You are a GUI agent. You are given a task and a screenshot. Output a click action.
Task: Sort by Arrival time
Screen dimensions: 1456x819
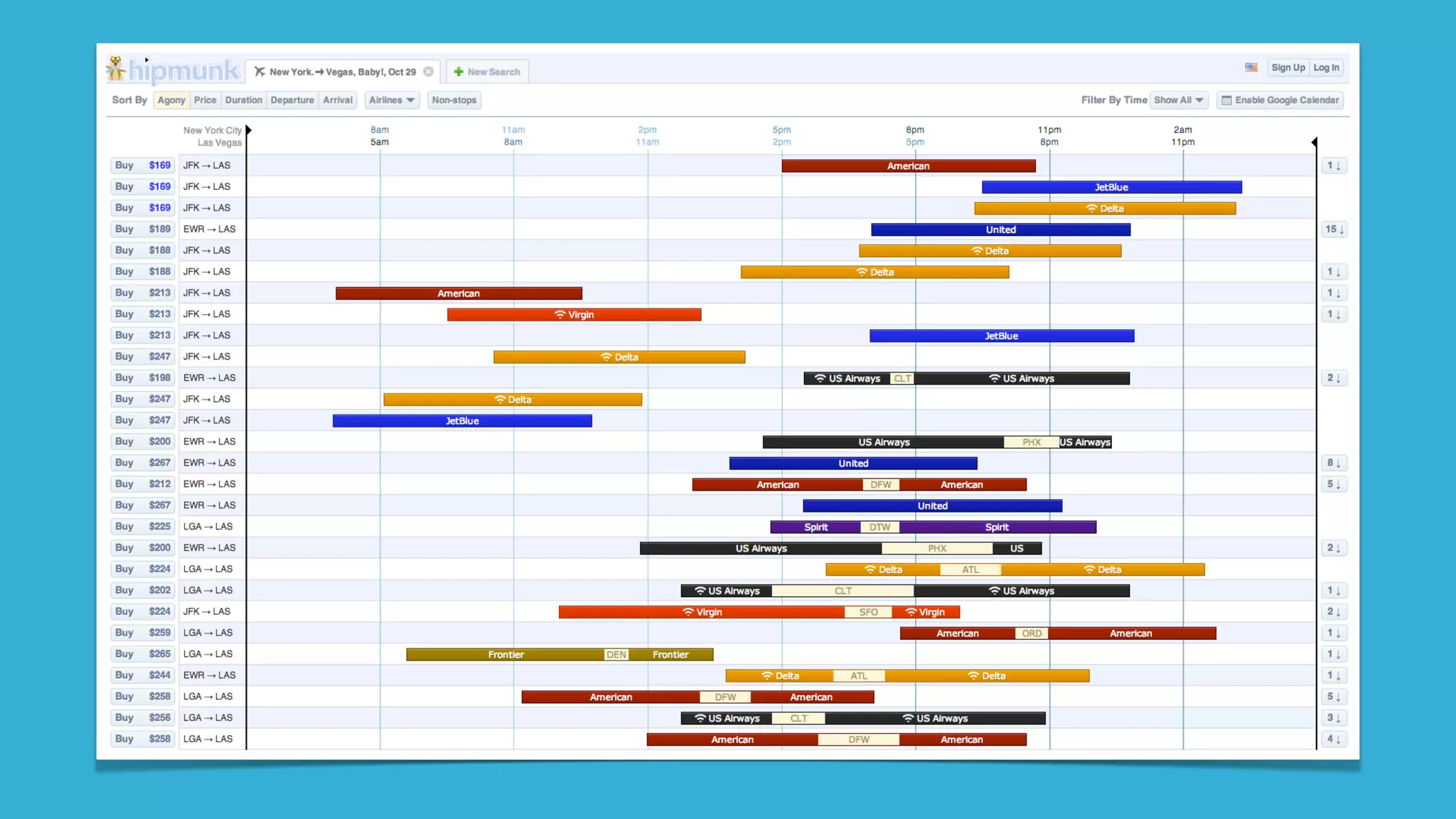click(x=338, y=100)
